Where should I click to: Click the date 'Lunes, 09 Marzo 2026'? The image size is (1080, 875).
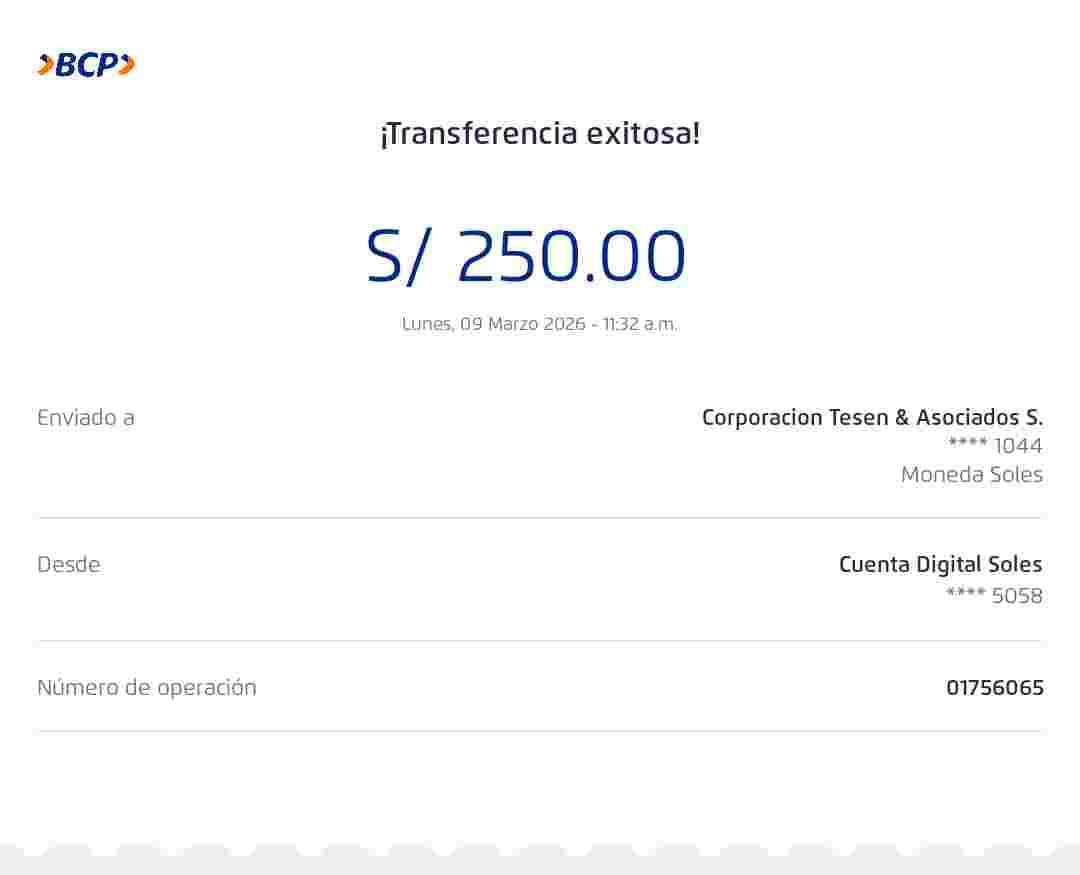pyautogui.click(x=494, y=324)
